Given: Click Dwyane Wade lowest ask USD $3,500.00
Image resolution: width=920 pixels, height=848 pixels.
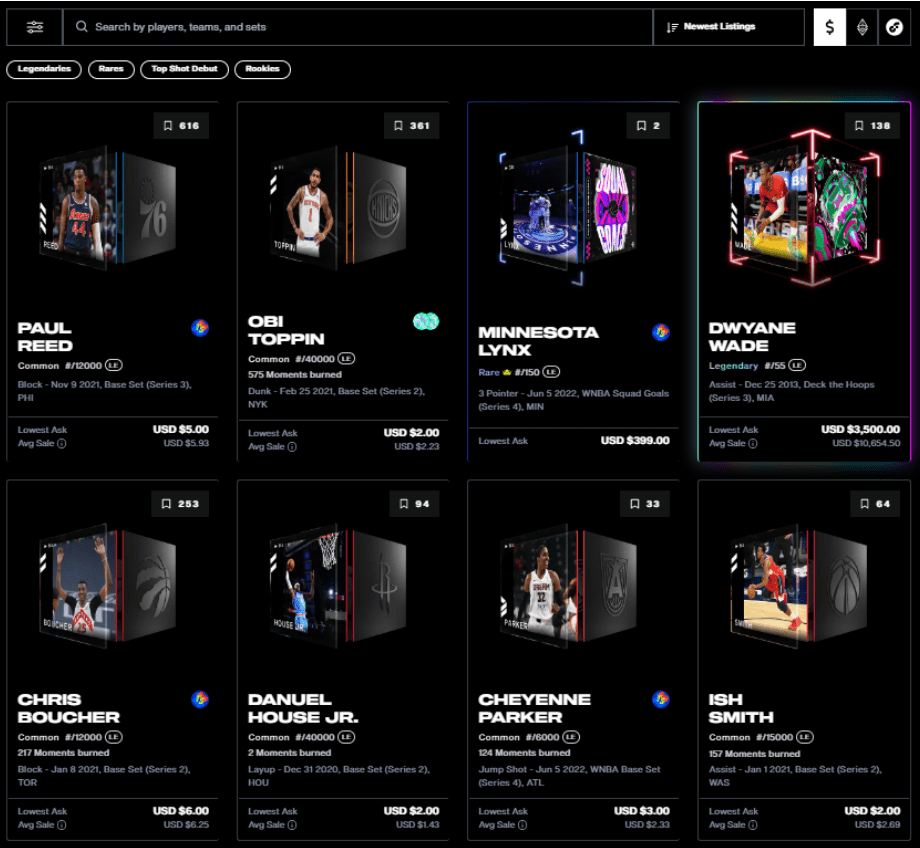Looking at the screenshot, I should pos(860,429).
